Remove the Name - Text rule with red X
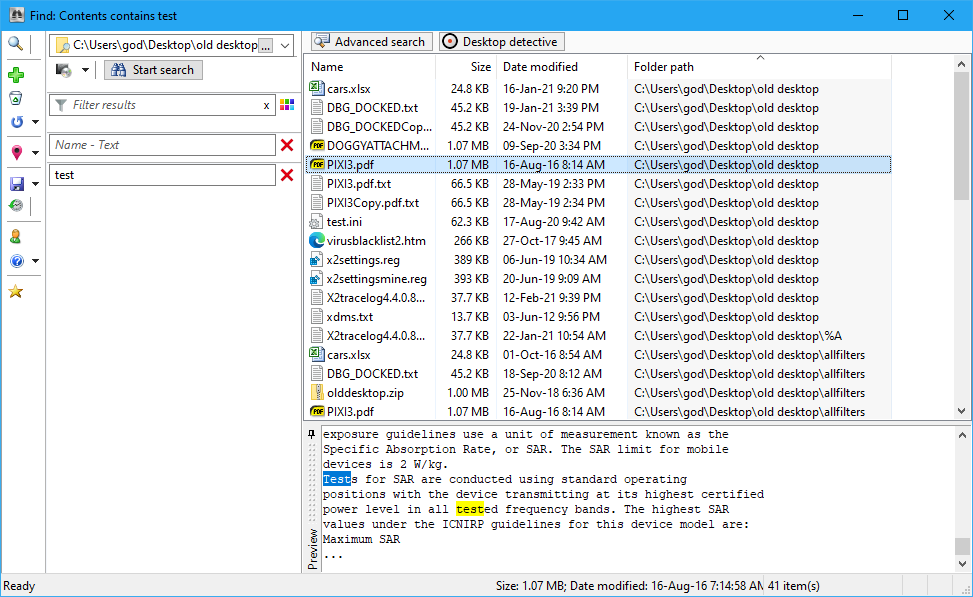This screenshot has width=973, height=597. [x=287, y=145]
